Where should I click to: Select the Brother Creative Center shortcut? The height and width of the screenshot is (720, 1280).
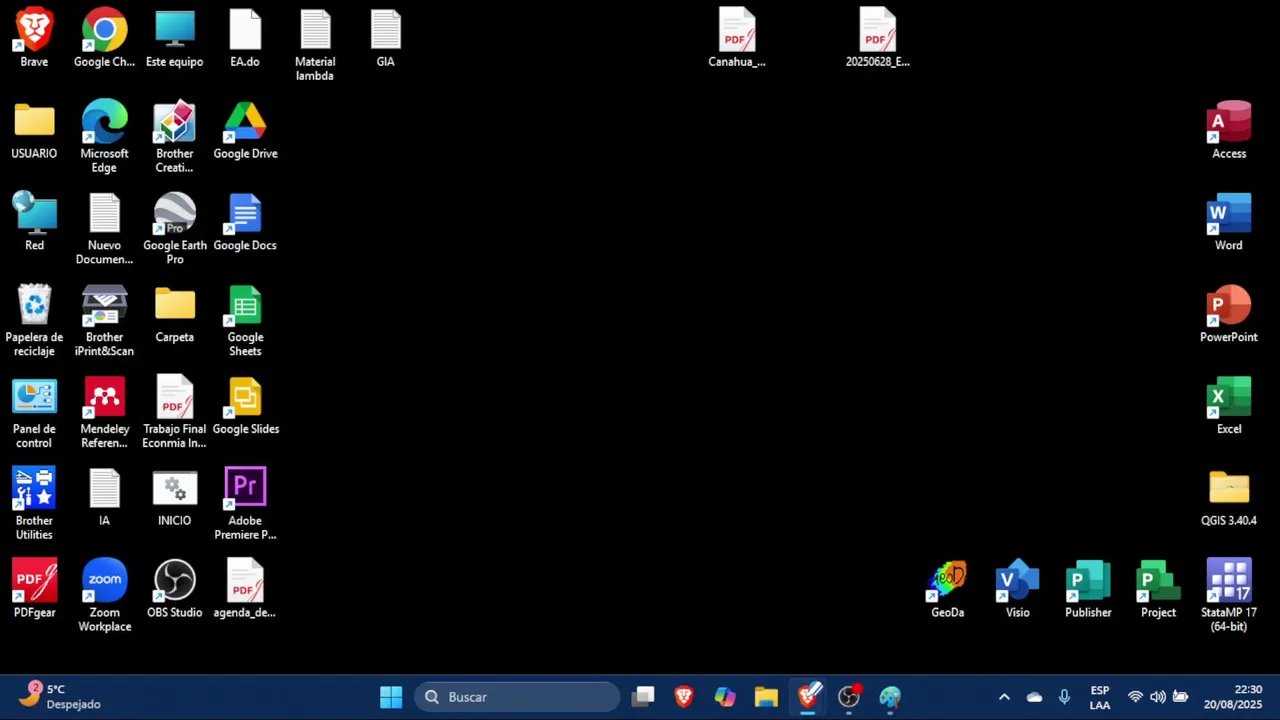pos(175,137)
